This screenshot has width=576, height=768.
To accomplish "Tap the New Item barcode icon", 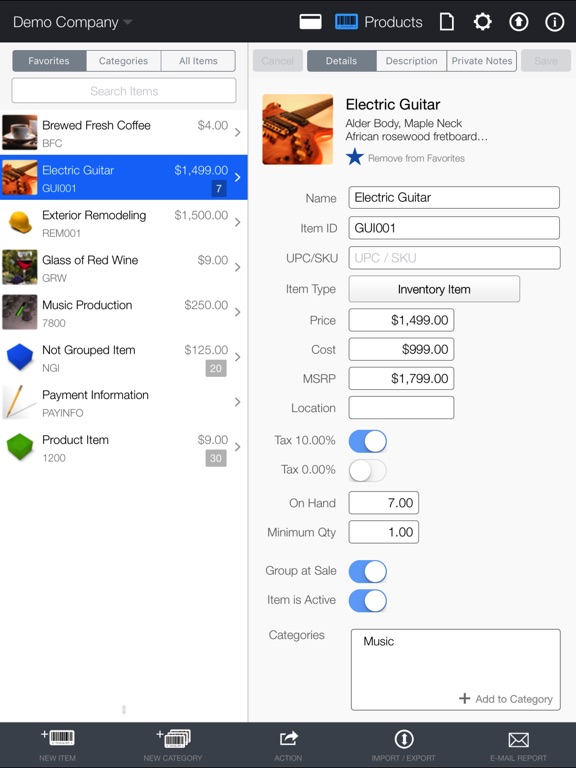I will point(58,737).
